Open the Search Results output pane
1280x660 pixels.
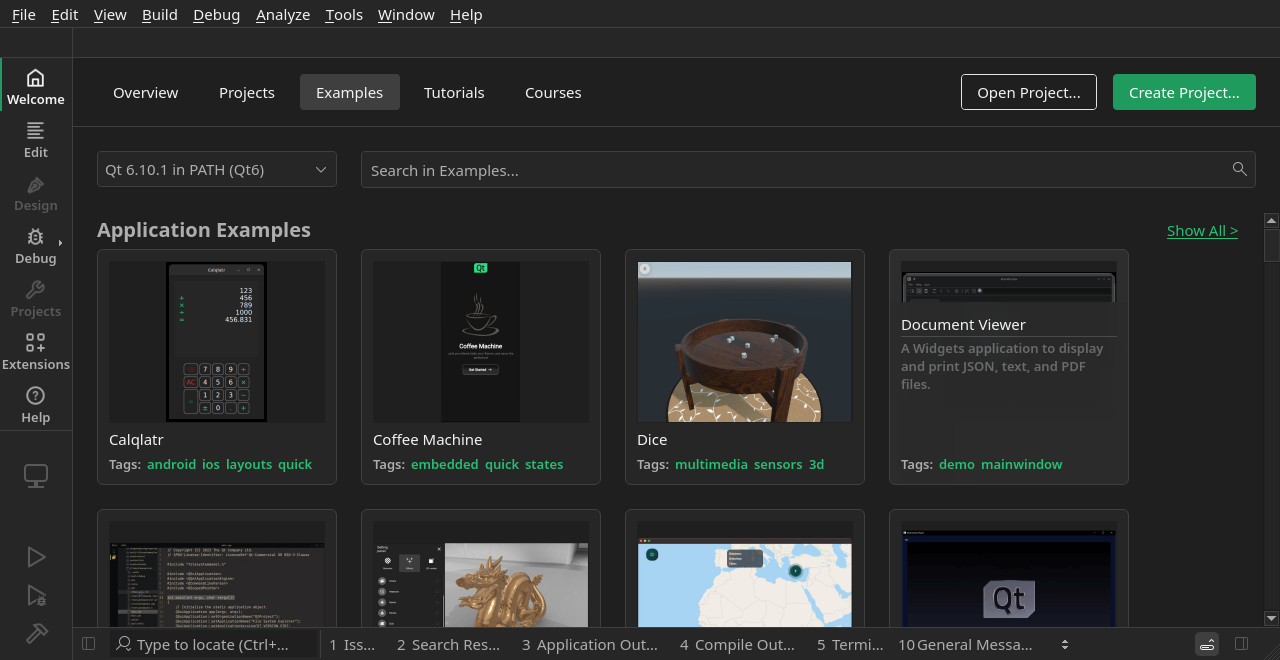click(x=448, y=644)
